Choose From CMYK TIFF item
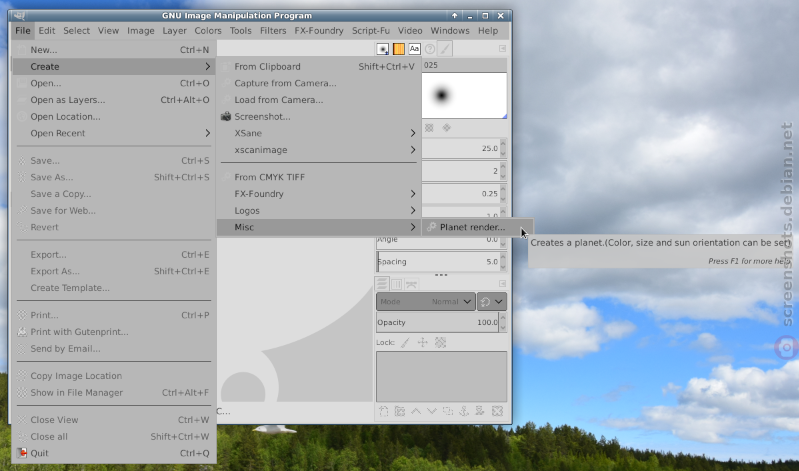The image size is (799, 471). pyautogui.click(x=318, y=177)
